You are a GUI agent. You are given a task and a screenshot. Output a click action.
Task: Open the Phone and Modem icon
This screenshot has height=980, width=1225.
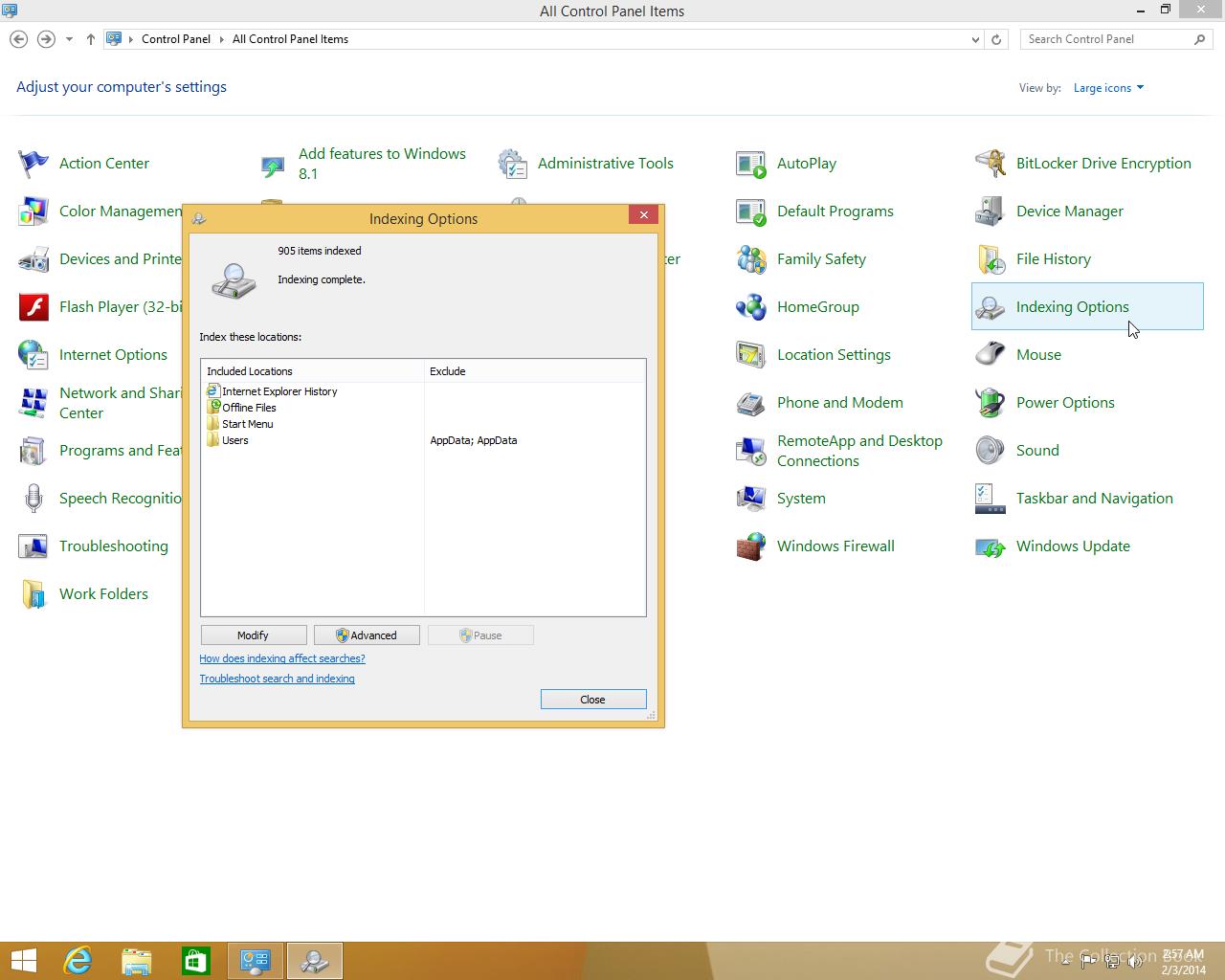pos(751,403)
